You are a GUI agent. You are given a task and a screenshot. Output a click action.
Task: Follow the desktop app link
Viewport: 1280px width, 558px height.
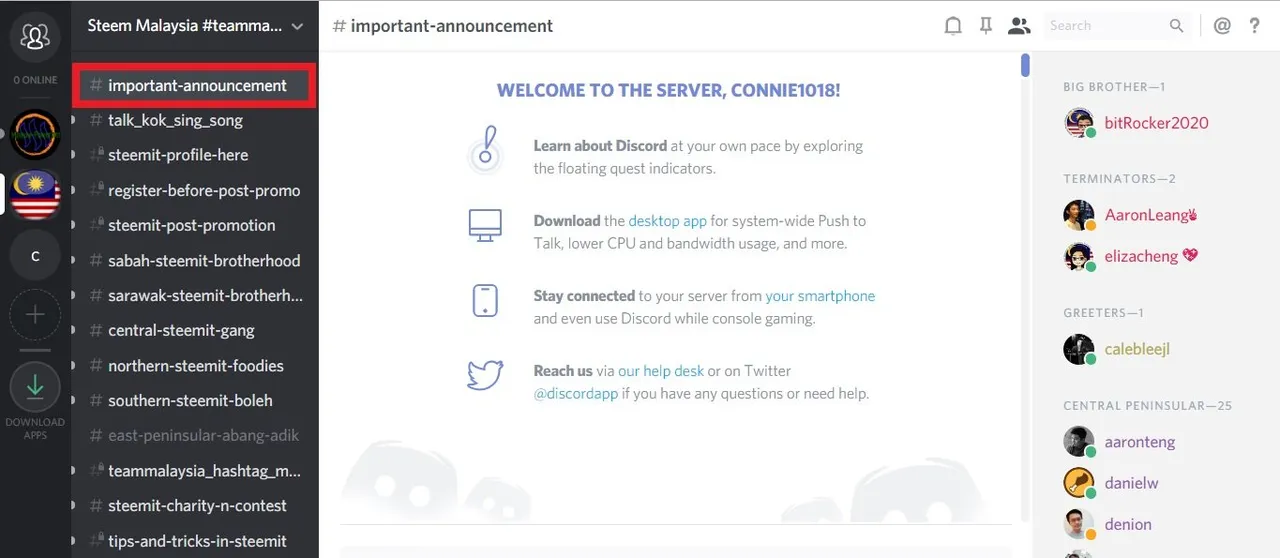tap(667, 220)
